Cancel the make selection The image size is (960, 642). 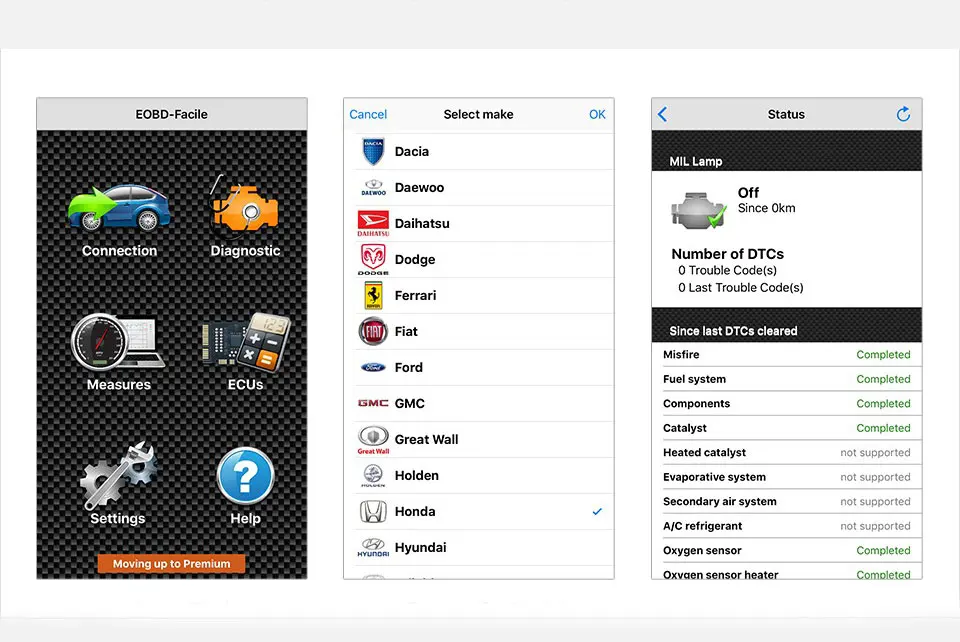coord(368,114)
